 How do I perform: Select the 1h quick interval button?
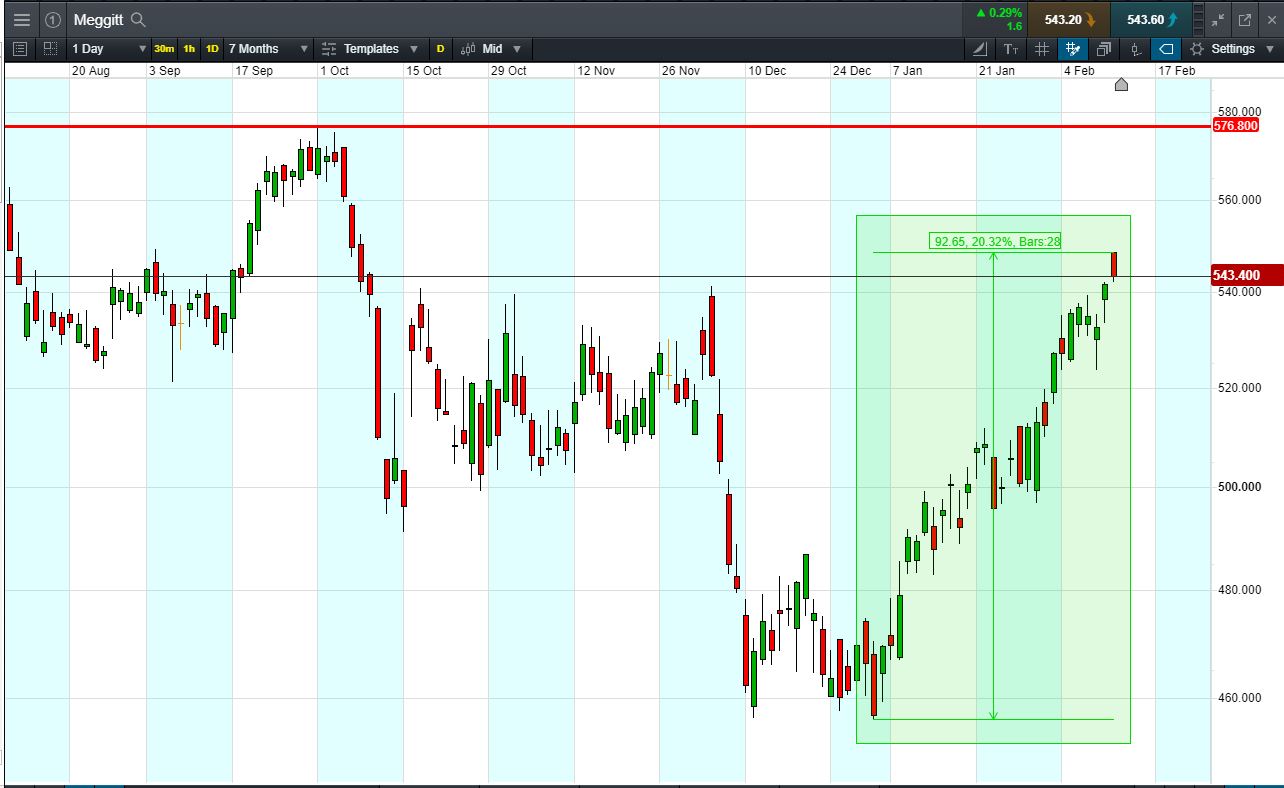click(x=189, y=49)
